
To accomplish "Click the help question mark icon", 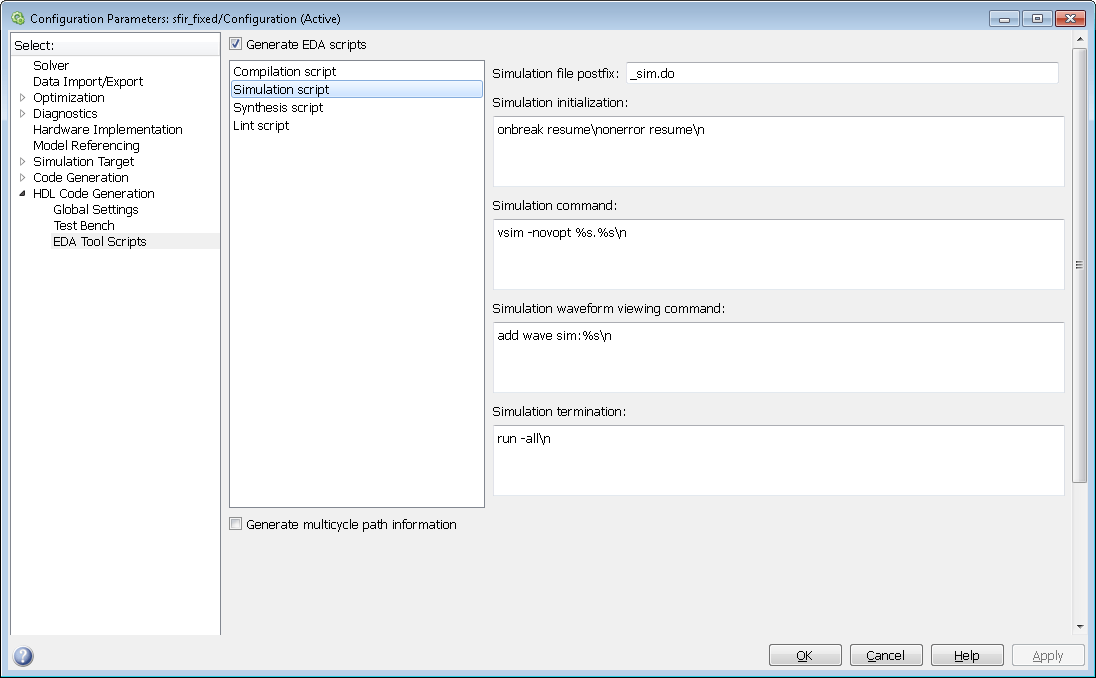I will pos(23,656).
